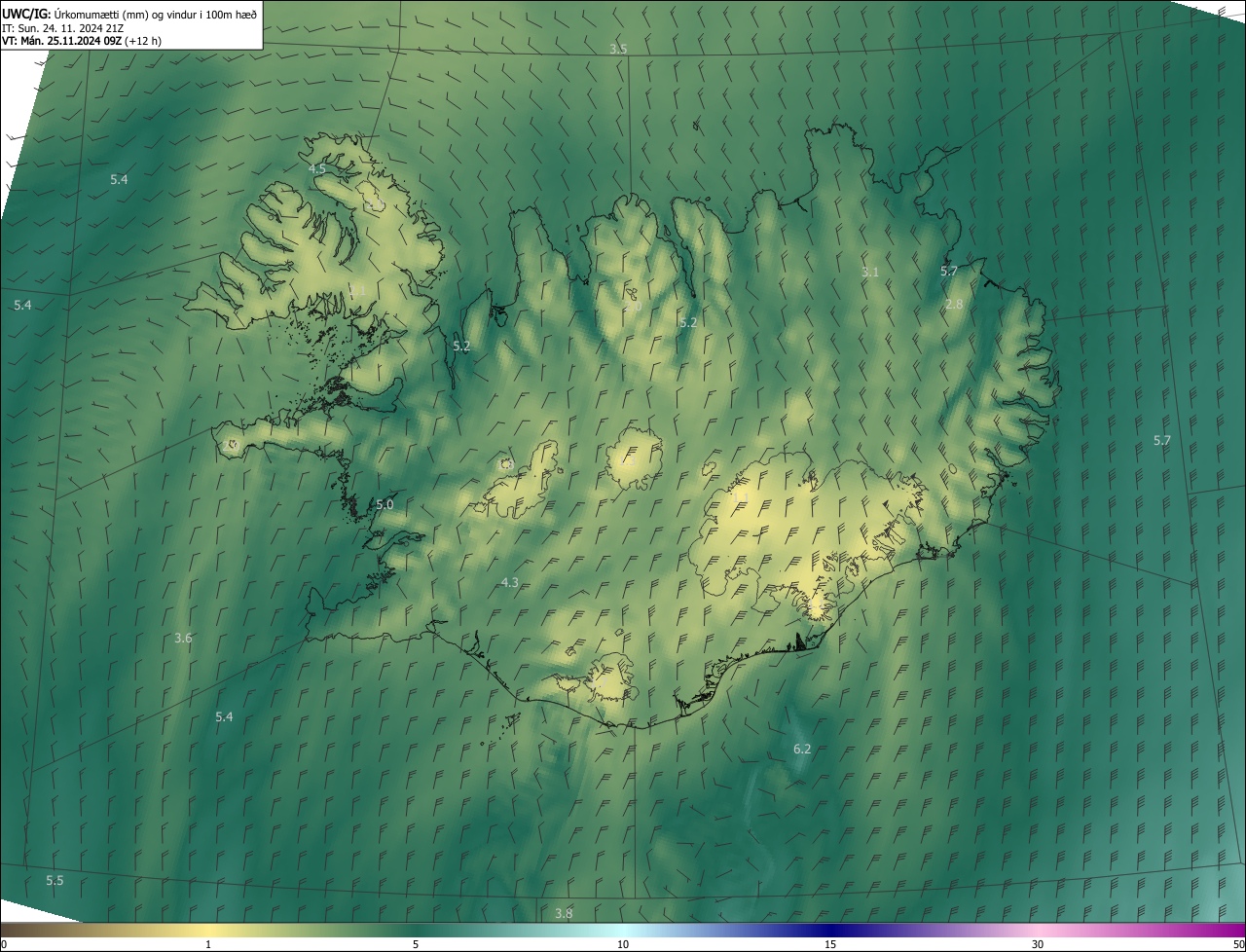Screen dimensions: 1246x952
Task: Click the "50" tick on the color scale
Action: tap(1238, 944)
